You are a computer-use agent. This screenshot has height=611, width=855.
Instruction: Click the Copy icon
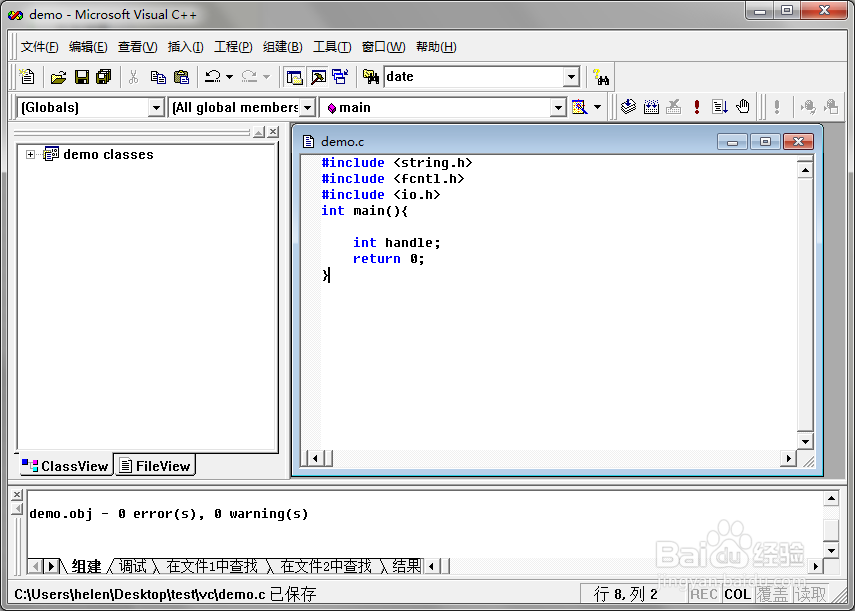click(x=158, y=77)
